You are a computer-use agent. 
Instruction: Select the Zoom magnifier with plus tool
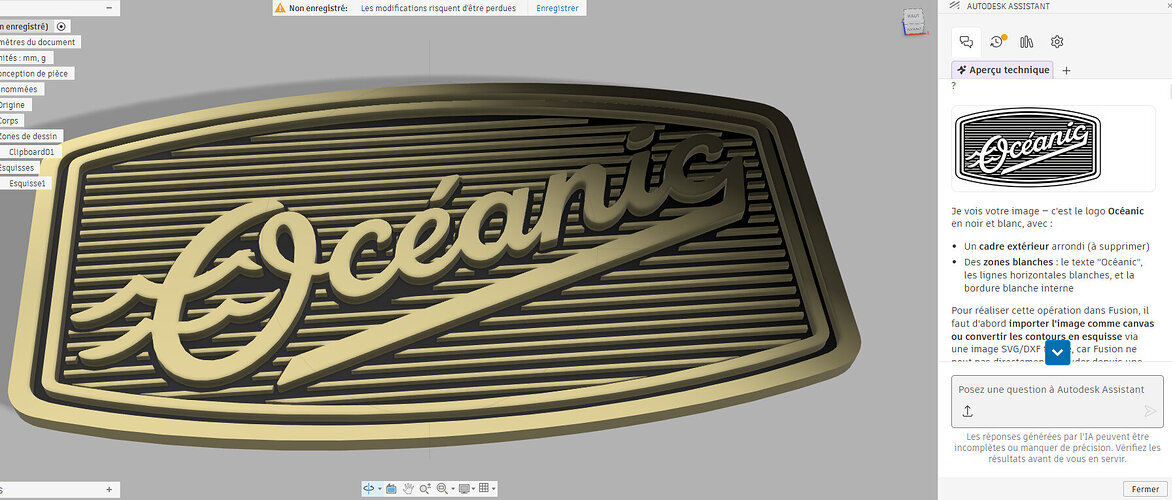click(x=425, y=488)
